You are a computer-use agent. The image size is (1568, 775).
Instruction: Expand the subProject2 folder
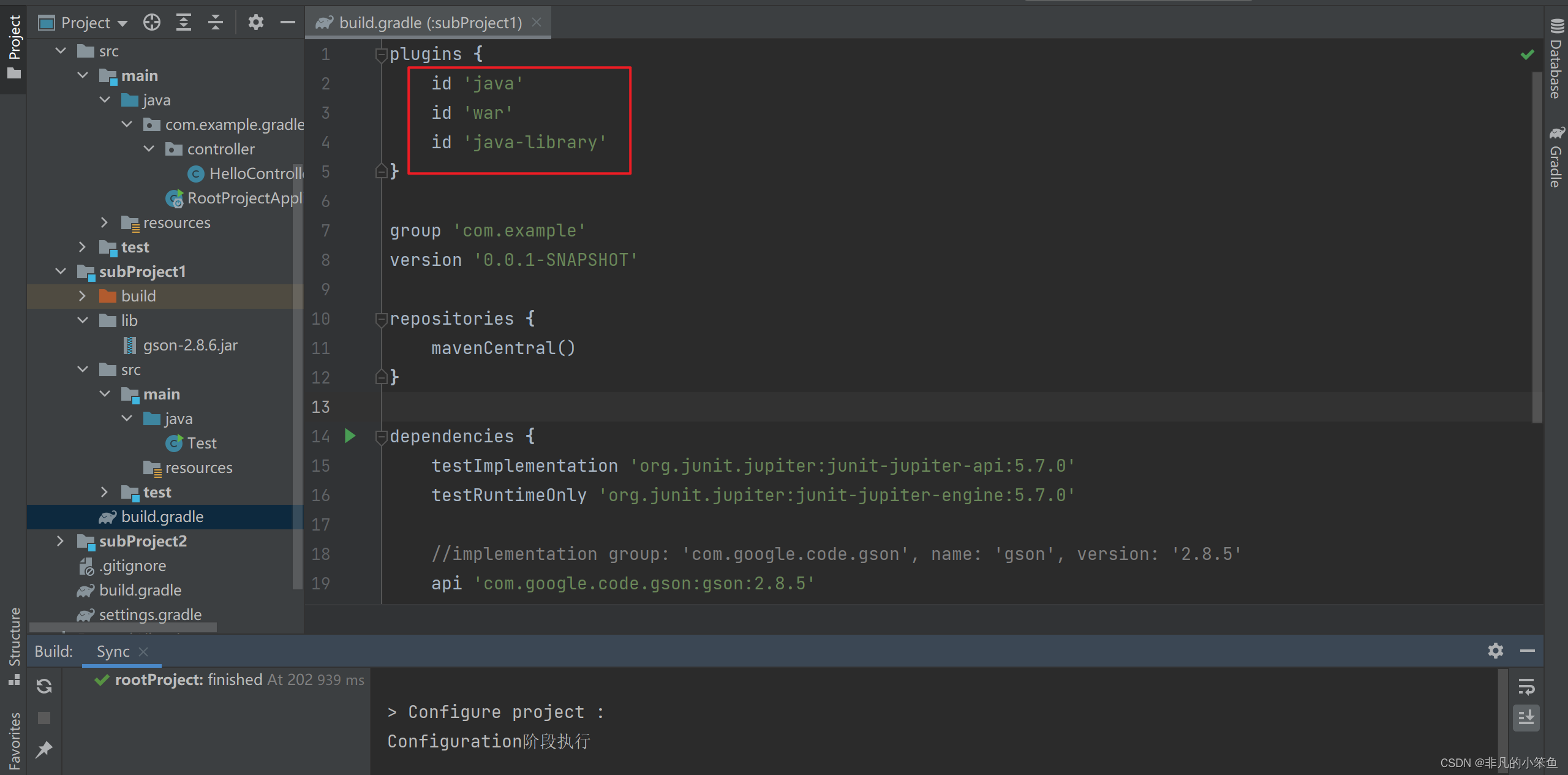point(60,541)
